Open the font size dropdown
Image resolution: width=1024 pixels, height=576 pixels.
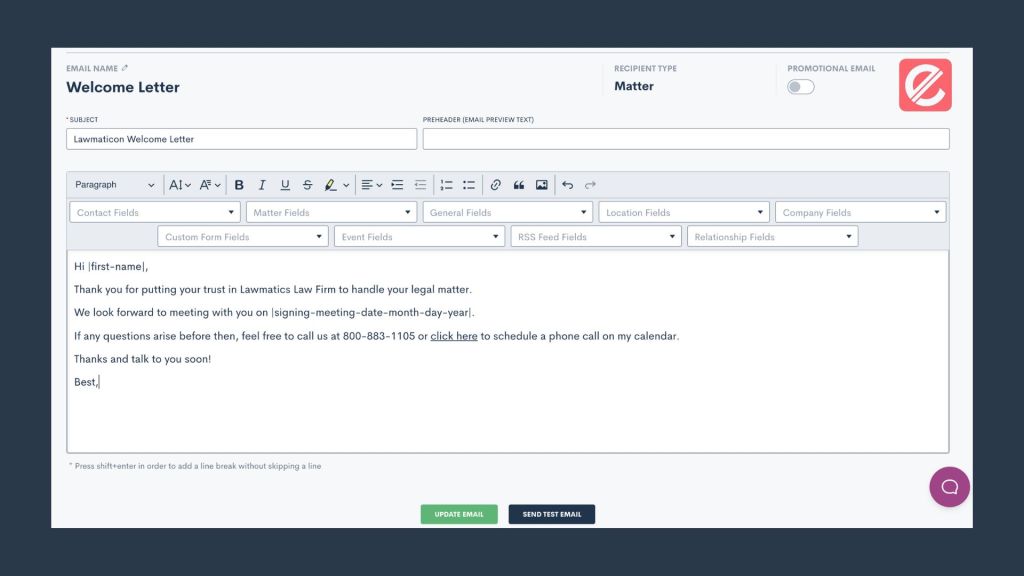[180, 185]
